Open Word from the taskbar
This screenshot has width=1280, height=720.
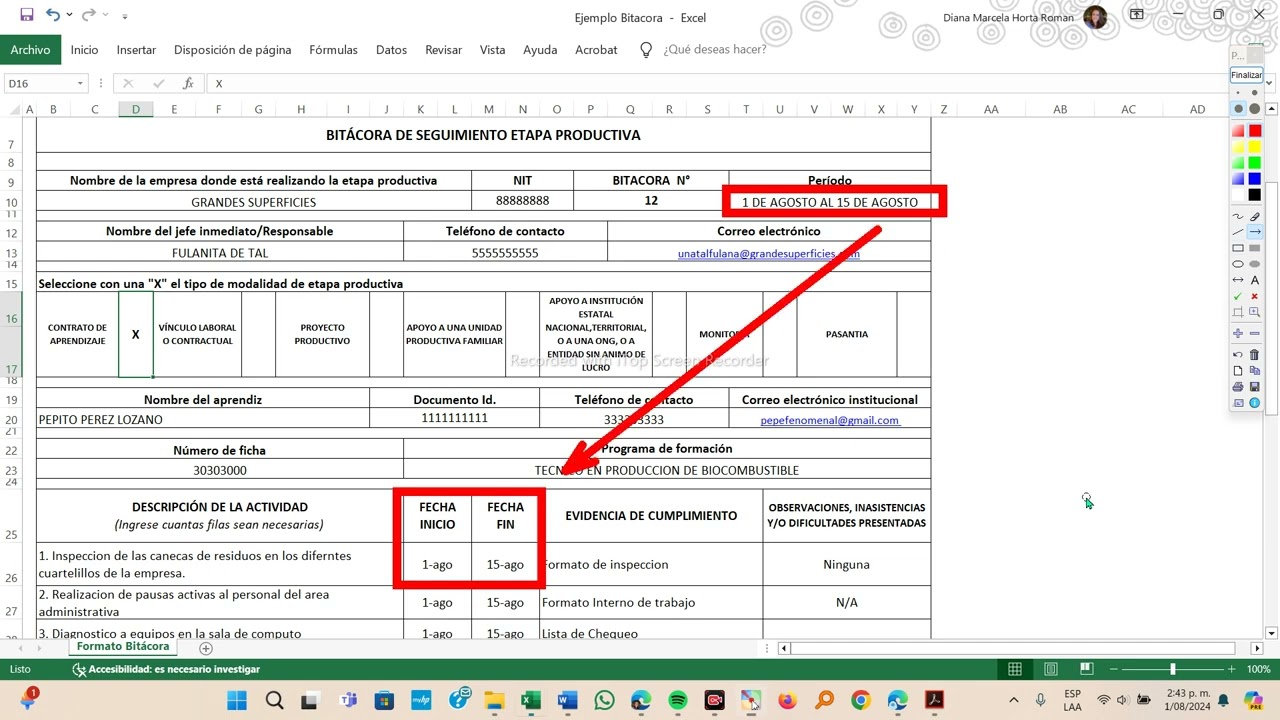coord(567,700)
